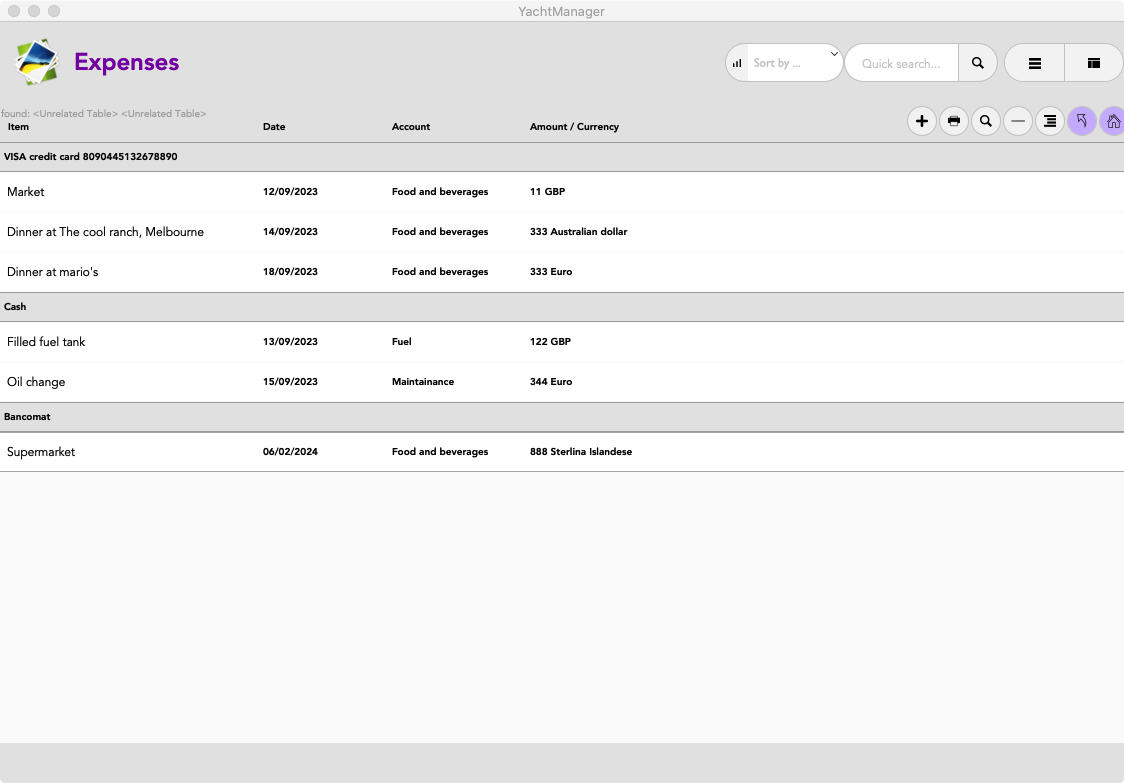Go to home with the house icon
The height and width of the screenshot is (783, 1124).
pyautogui.click(x=1112, y=122)
